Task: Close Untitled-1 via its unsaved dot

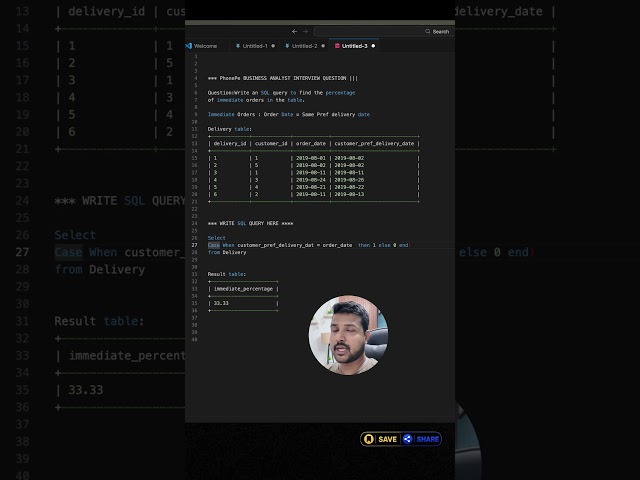Action: pos(273,46)
